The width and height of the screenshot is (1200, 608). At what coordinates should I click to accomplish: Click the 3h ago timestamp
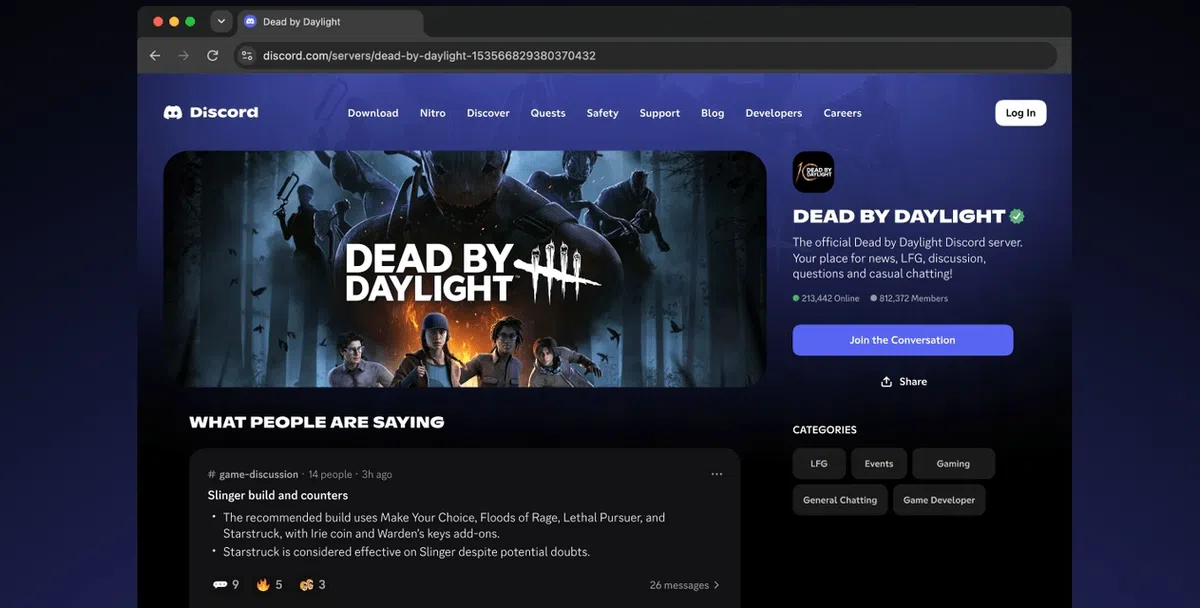[x=377, y=474]
